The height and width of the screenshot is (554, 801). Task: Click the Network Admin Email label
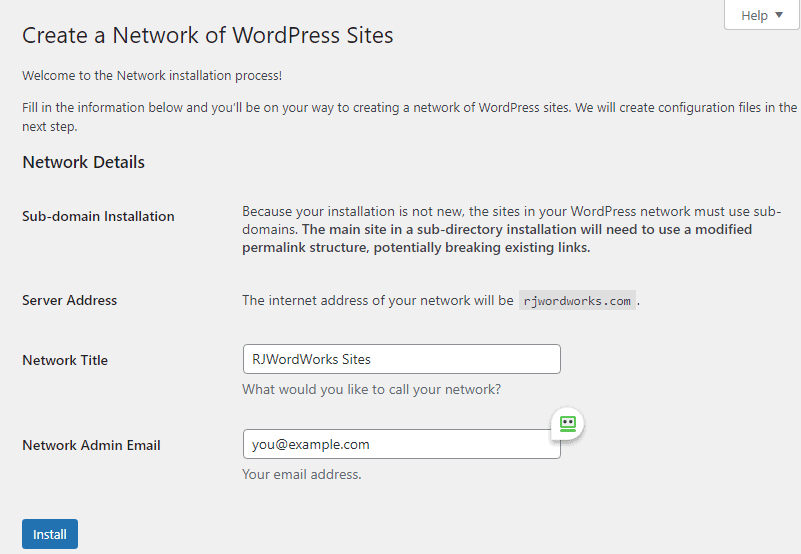(91, 445)
